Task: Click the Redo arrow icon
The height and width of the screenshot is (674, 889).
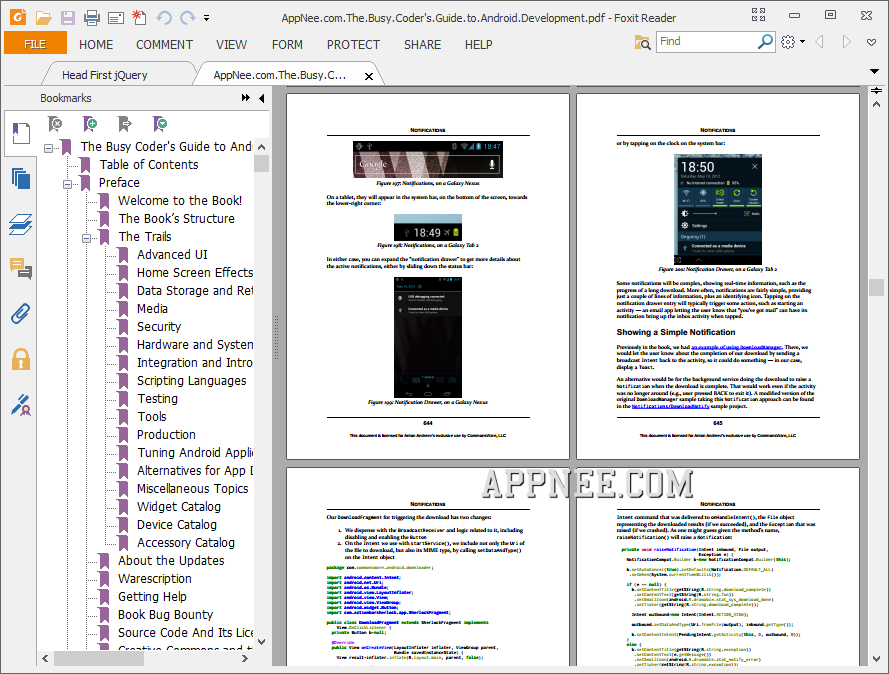Action: [188, 18]
